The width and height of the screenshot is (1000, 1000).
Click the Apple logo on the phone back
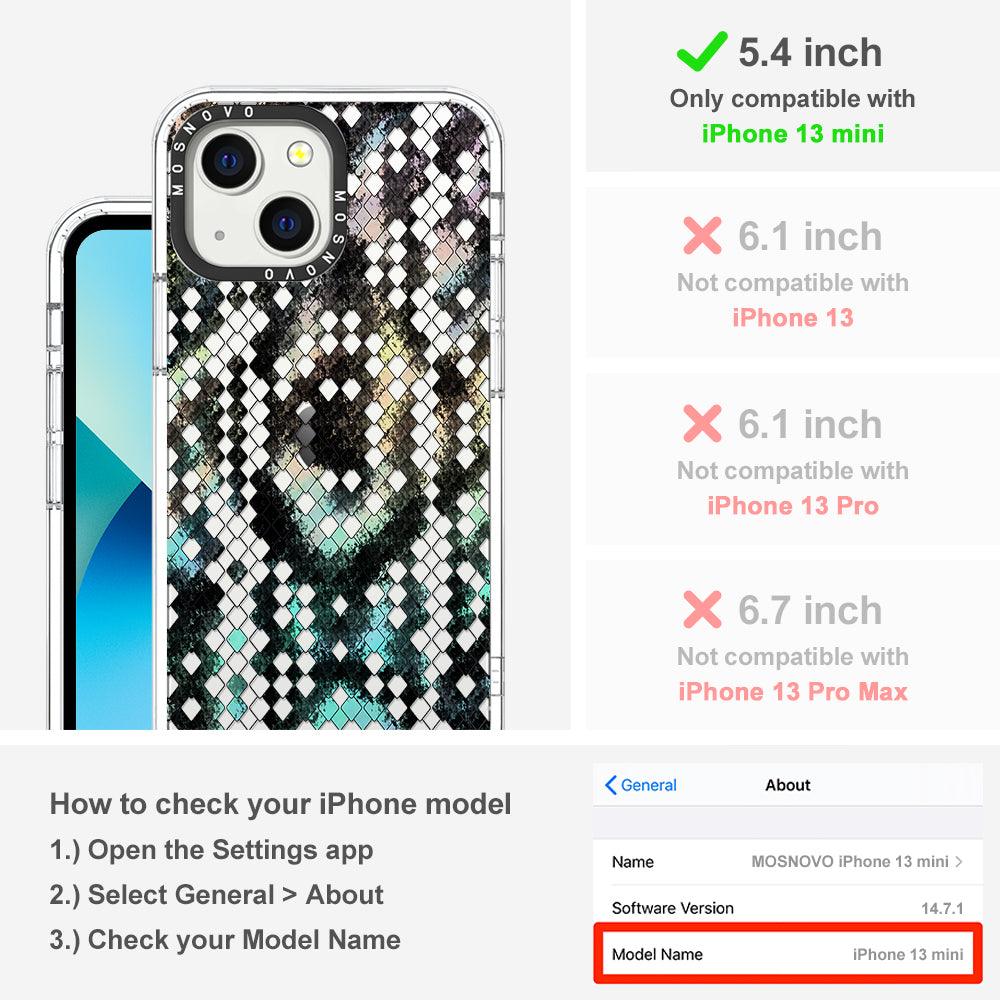point(307,432)
